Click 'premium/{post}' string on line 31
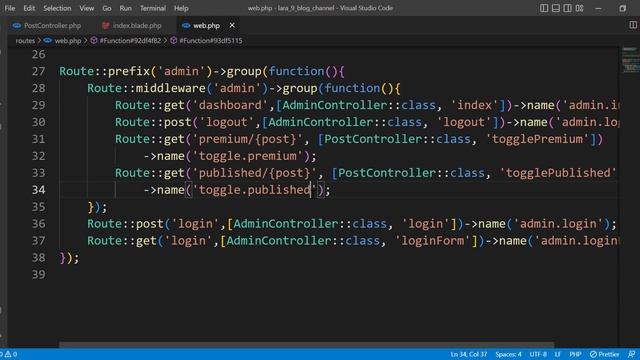 (x=247, y=139)
